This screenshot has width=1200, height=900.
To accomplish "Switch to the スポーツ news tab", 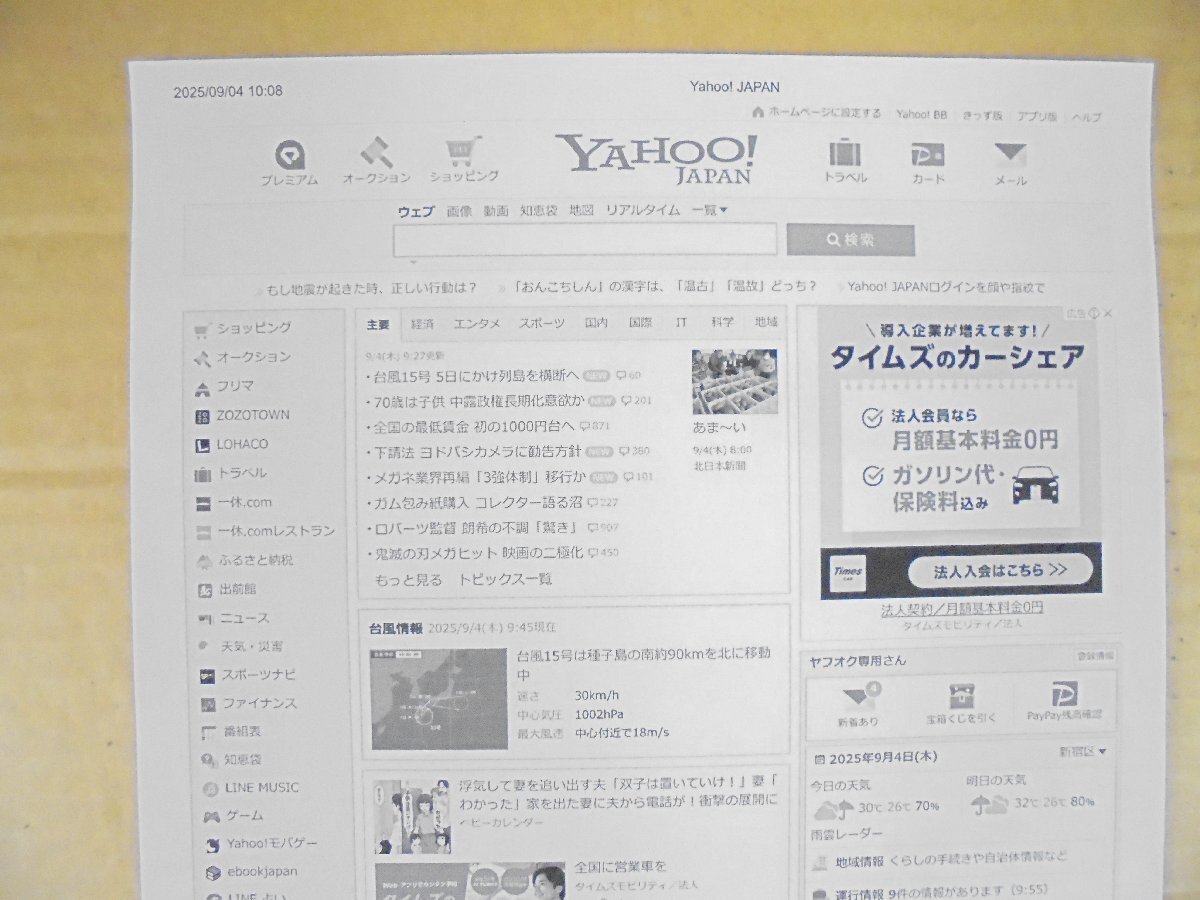I will click(541, 323).
